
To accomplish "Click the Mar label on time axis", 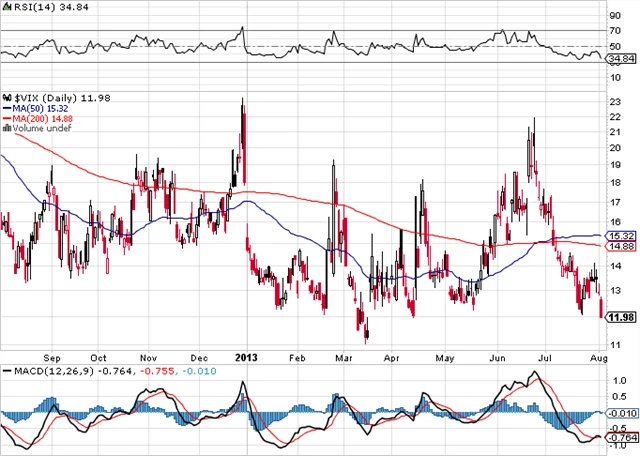I will [344, 358].
